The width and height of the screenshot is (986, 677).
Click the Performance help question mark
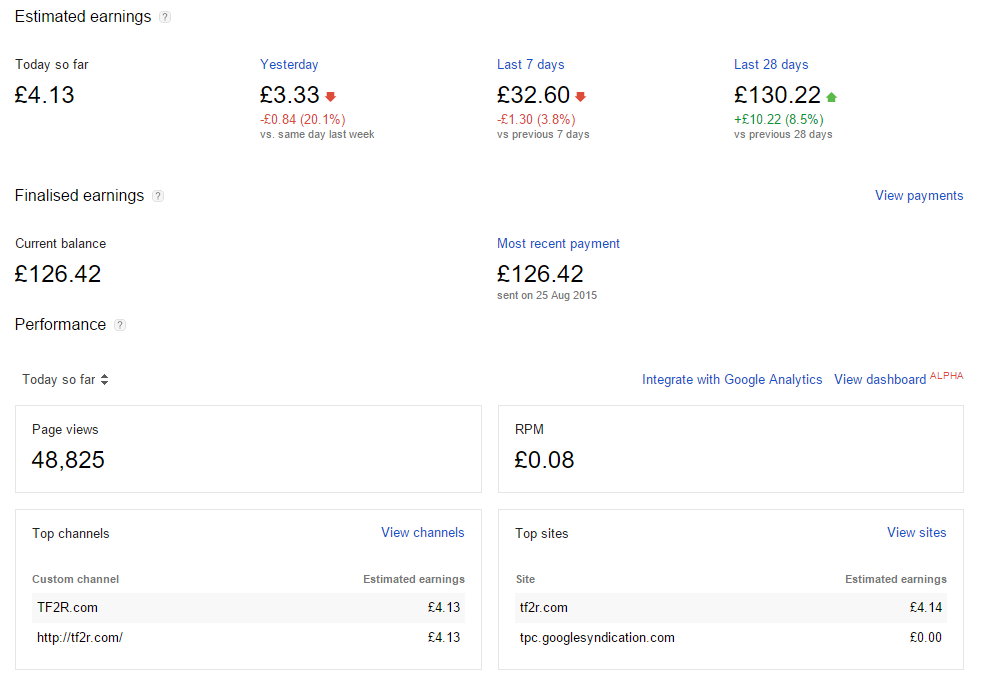pos(120,325)
